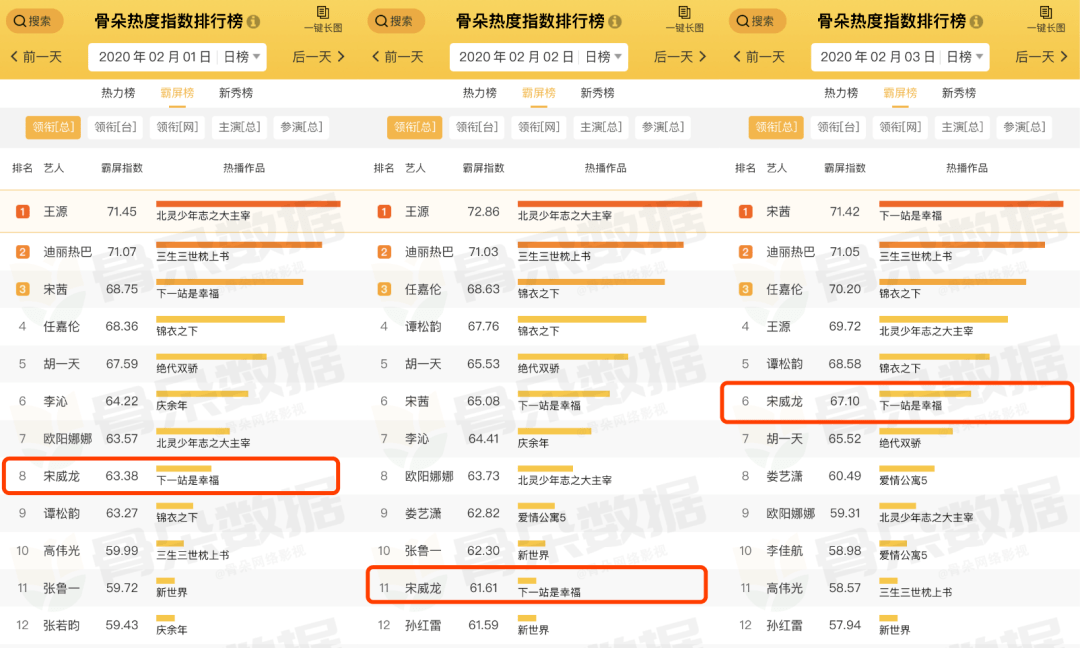Open 日榜 dropdown next to 2020年02月03日
This screenshot has width=1080, height=648.
coord(965,57)
